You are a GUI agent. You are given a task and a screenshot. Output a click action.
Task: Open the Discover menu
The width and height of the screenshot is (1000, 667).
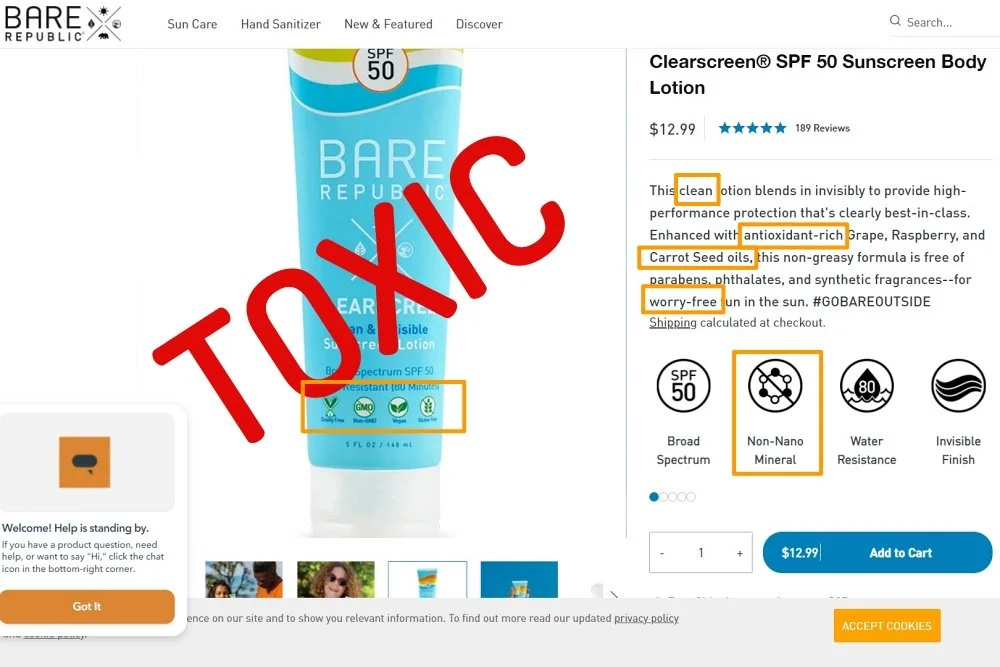(x=479, y=24)
